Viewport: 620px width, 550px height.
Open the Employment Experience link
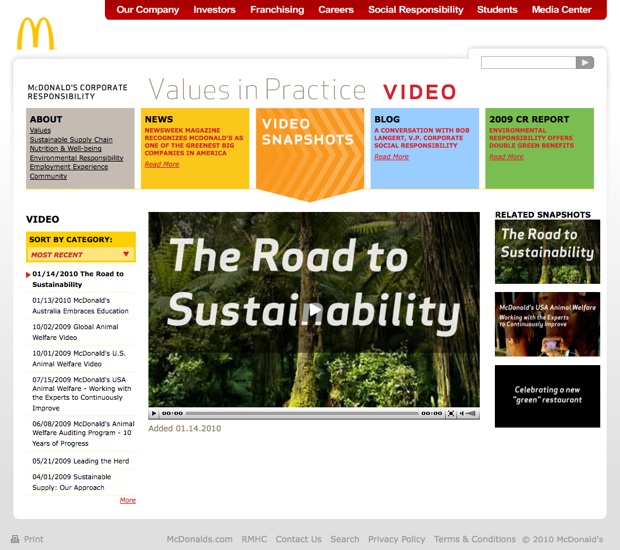pyautogui.click(x=69, y=167)
